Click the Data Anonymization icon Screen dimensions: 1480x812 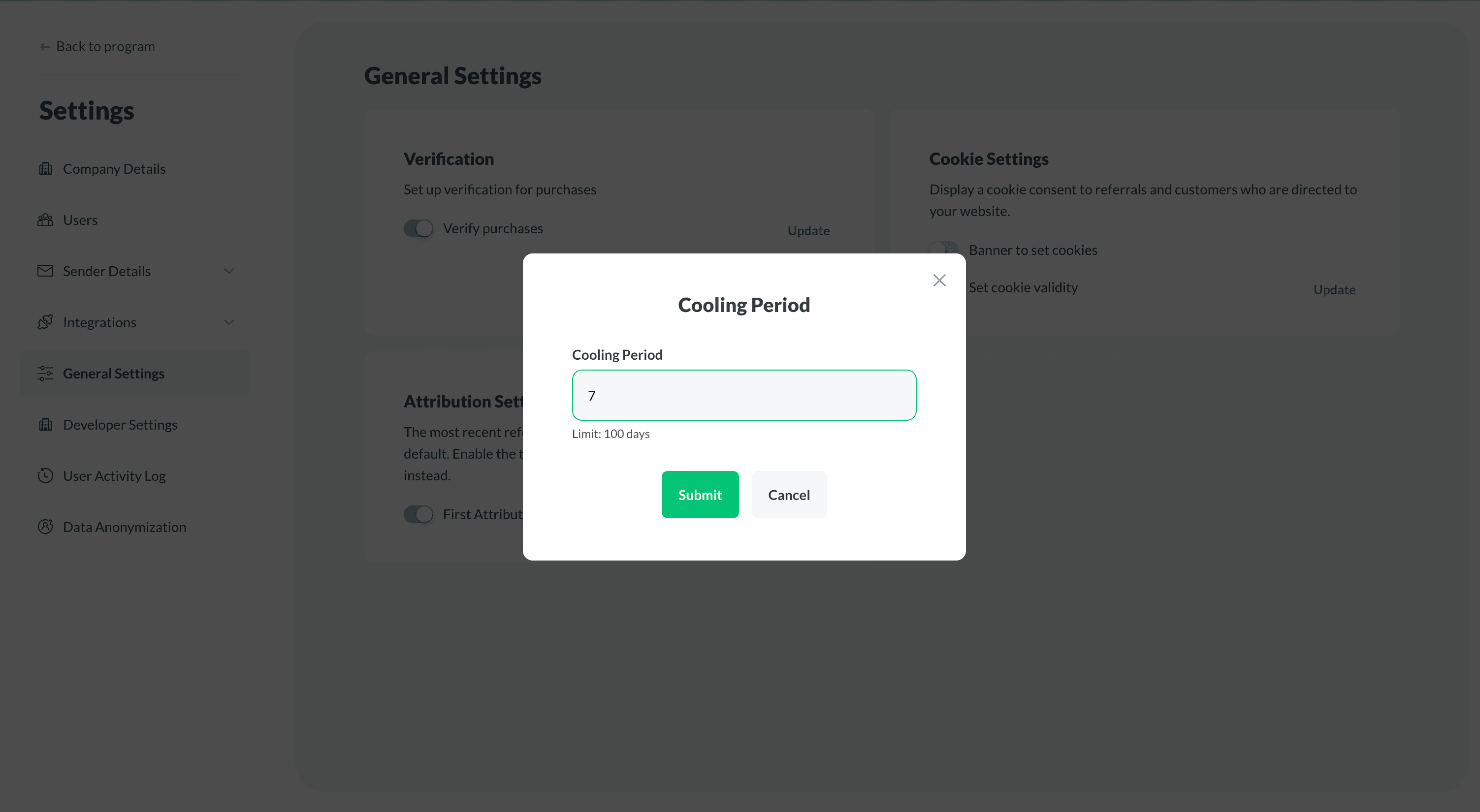tap(45, 527)
